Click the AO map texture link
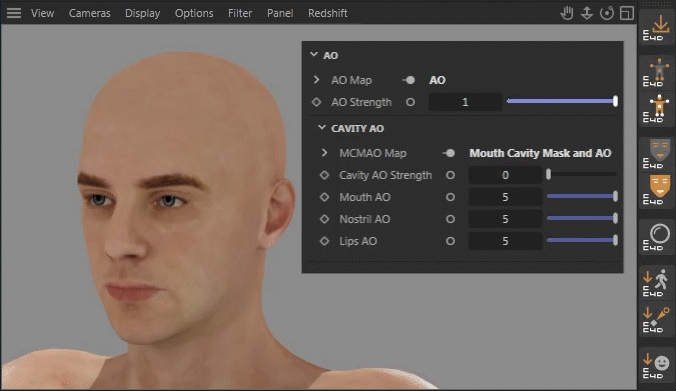 tap(437, 80)
